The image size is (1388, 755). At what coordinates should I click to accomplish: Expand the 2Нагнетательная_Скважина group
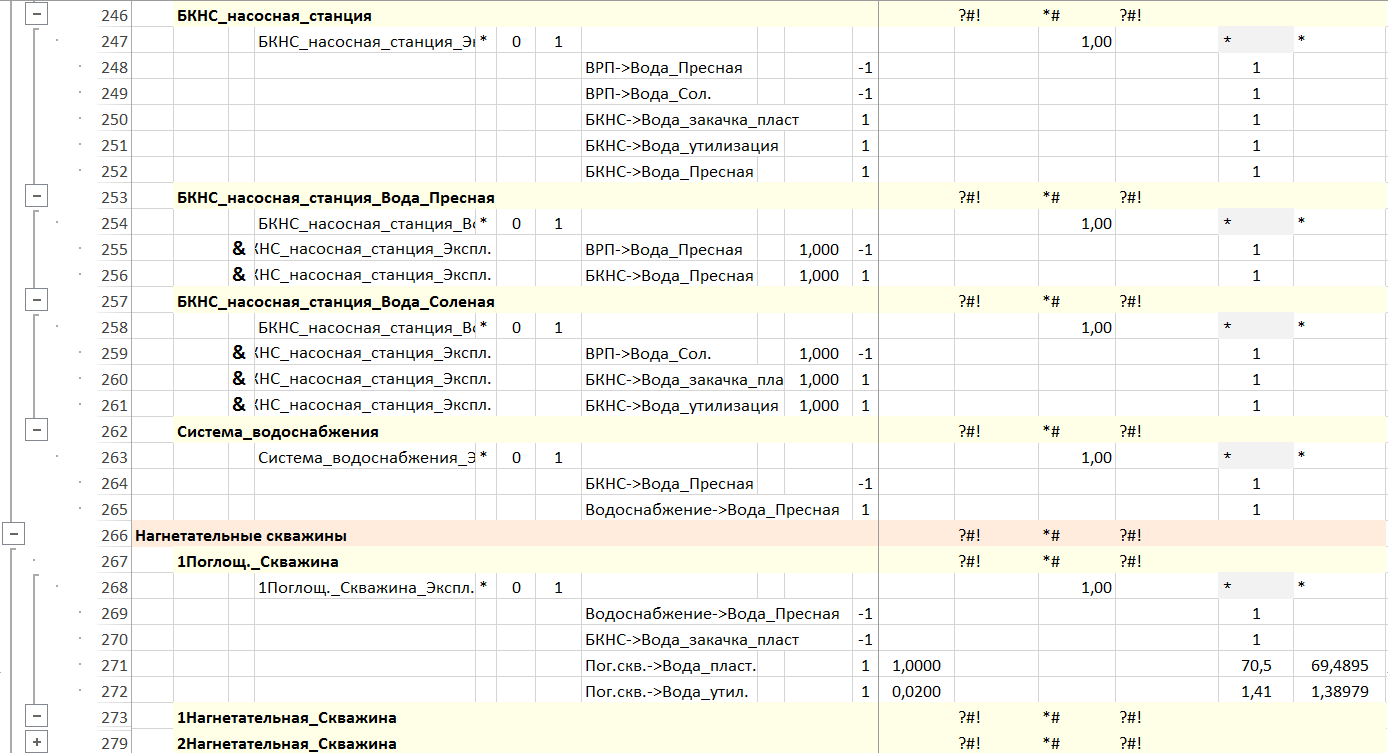[x=37, y=742]
